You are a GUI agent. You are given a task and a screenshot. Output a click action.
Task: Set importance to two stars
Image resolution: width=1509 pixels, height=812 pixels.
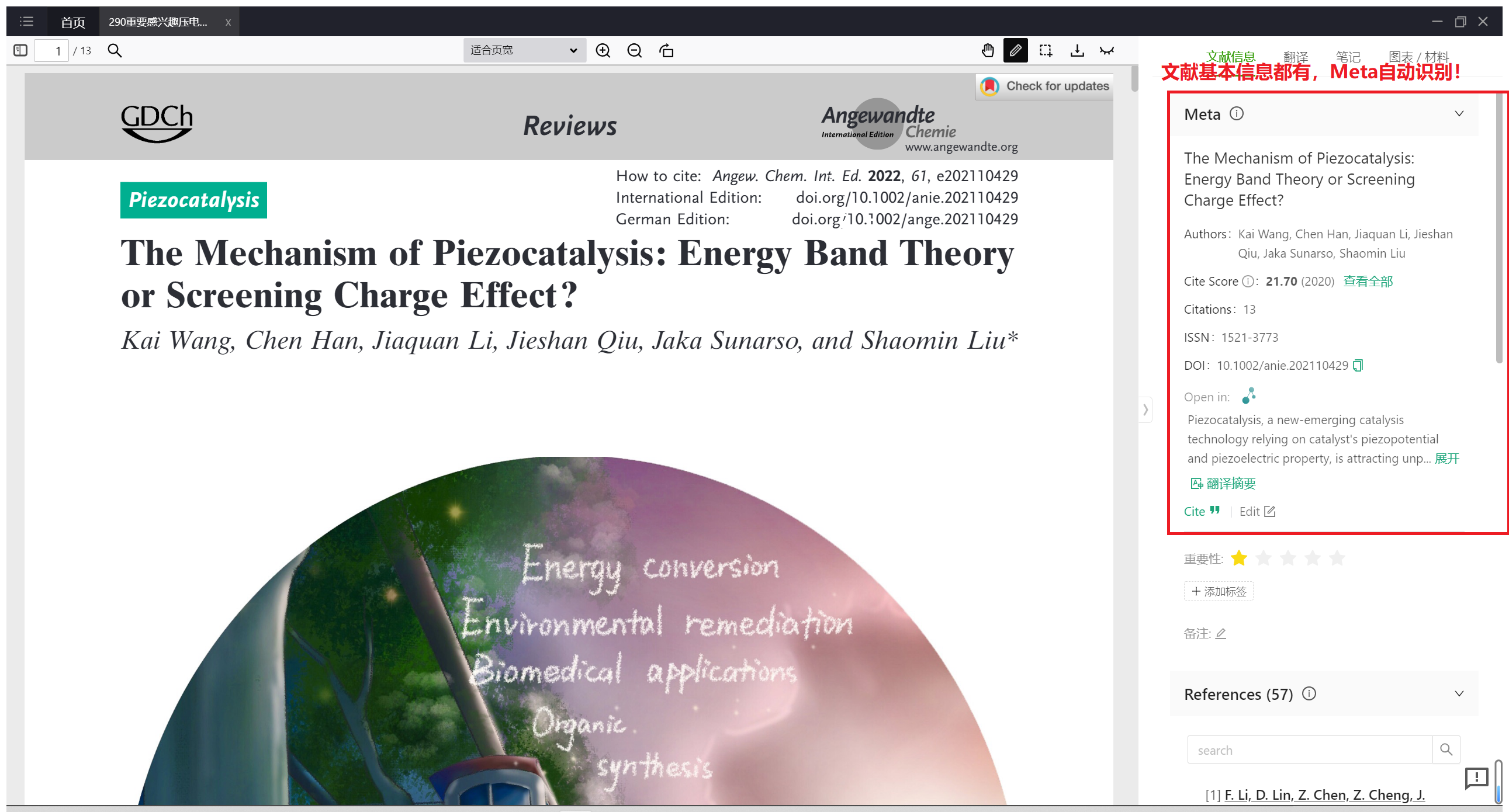point(1263,558)
